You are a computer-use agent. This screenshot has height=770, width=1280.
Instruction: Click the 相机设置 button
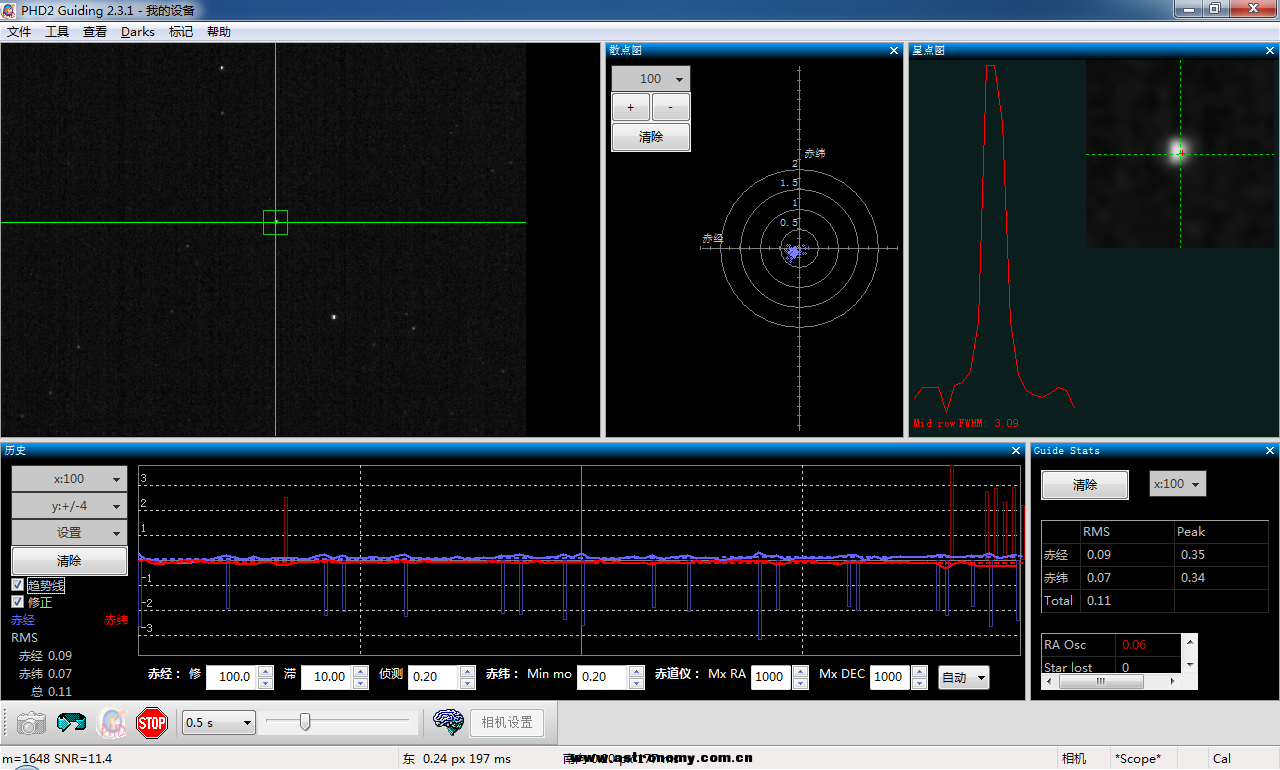click(507, 722)
